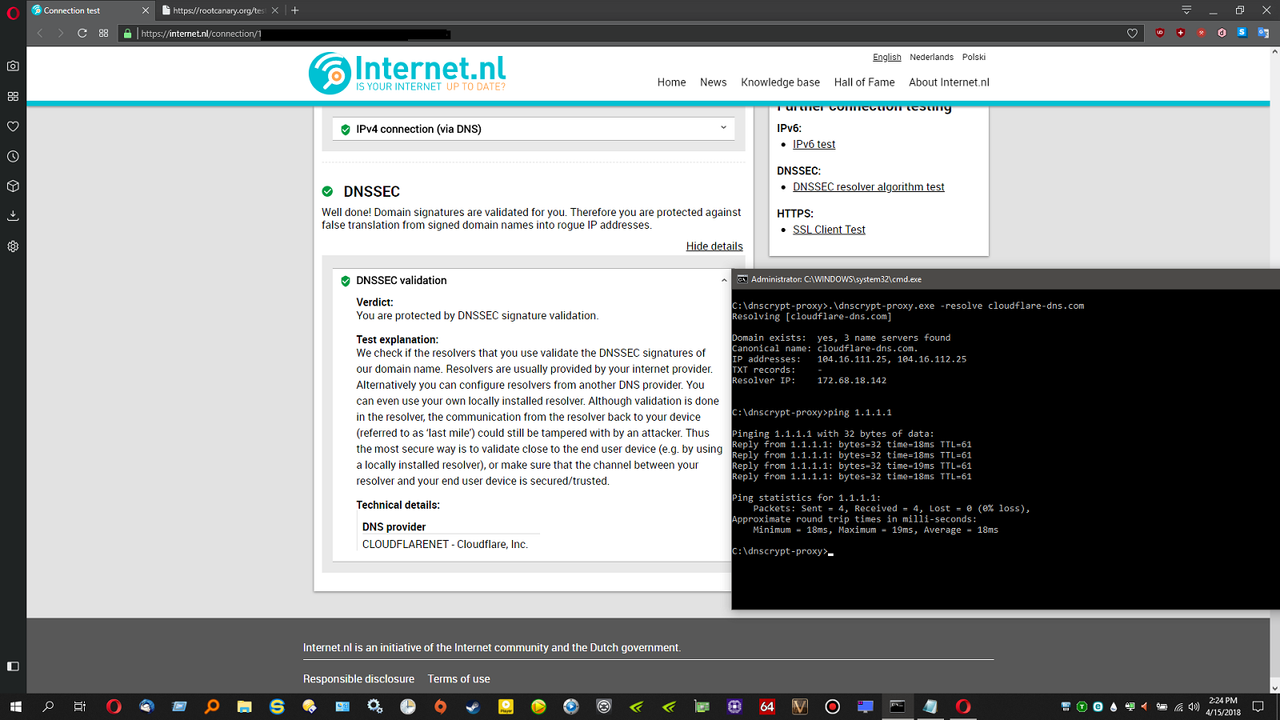The width and height of the screenshot is (1280, 720).
Task: Open the Extensions grid icon in sidebar
Action: [12, 96]
